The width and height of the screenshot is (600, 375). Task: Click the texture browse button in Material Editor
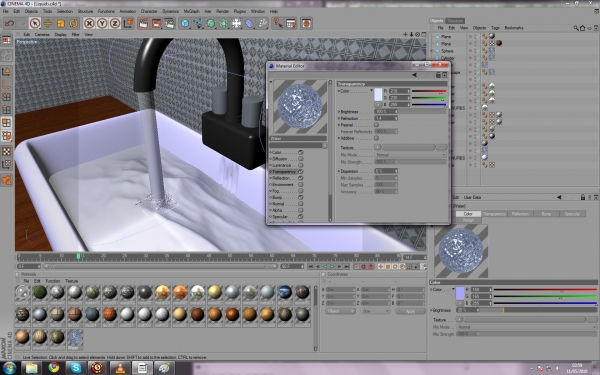(441, 147)
